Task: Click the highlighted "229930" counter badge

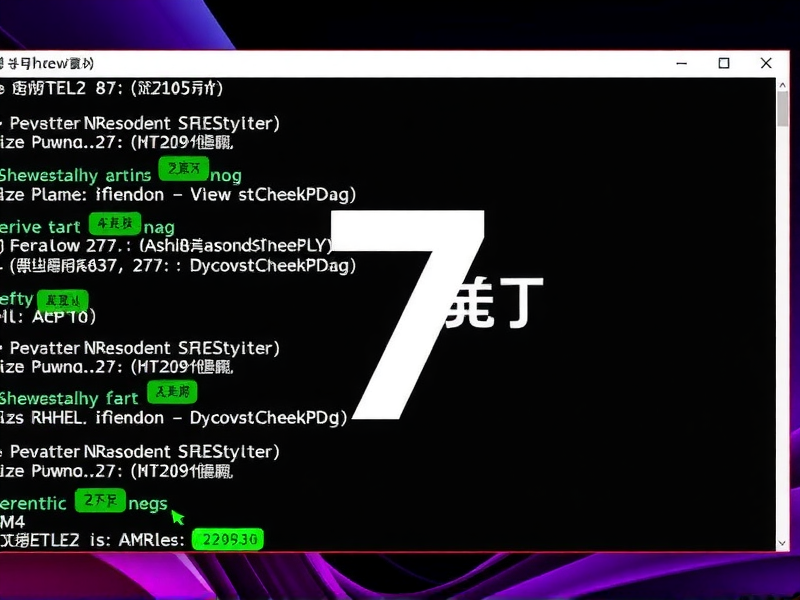Action: [230, 539]
